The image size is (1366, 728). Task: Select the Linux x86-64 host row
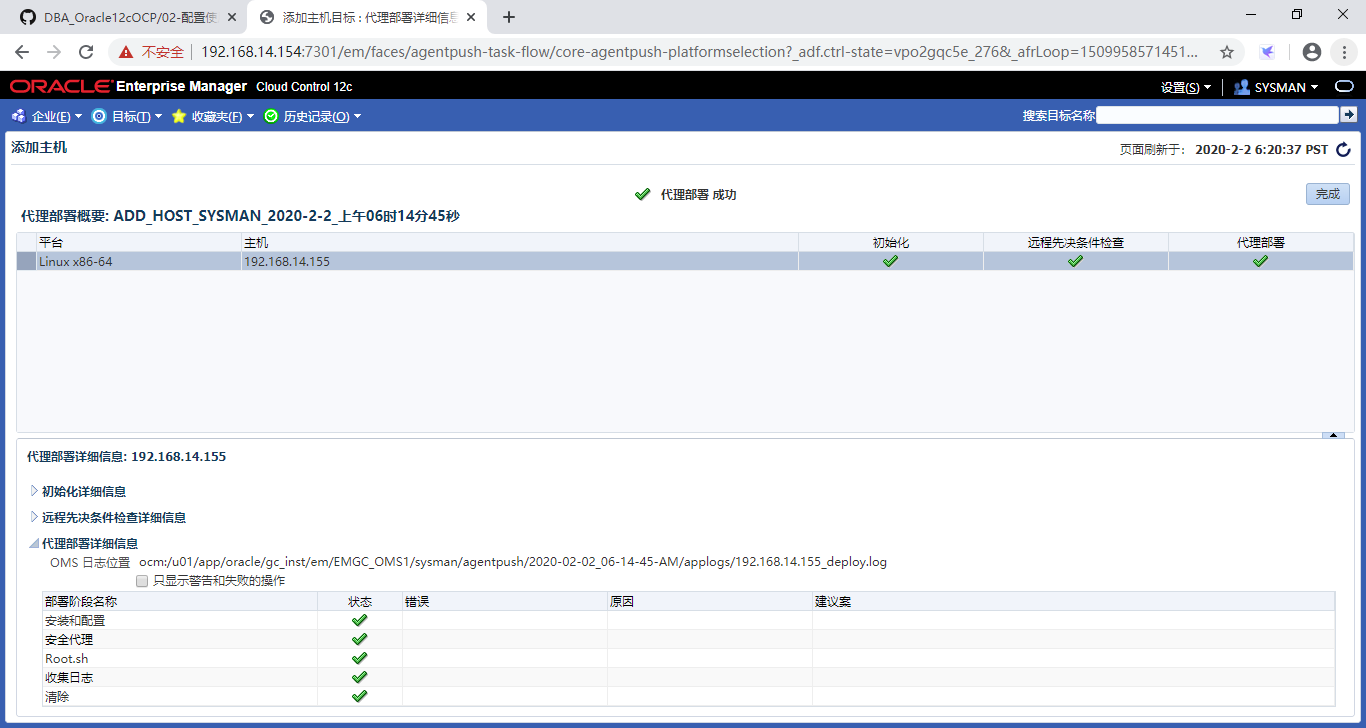pos(685,261)
